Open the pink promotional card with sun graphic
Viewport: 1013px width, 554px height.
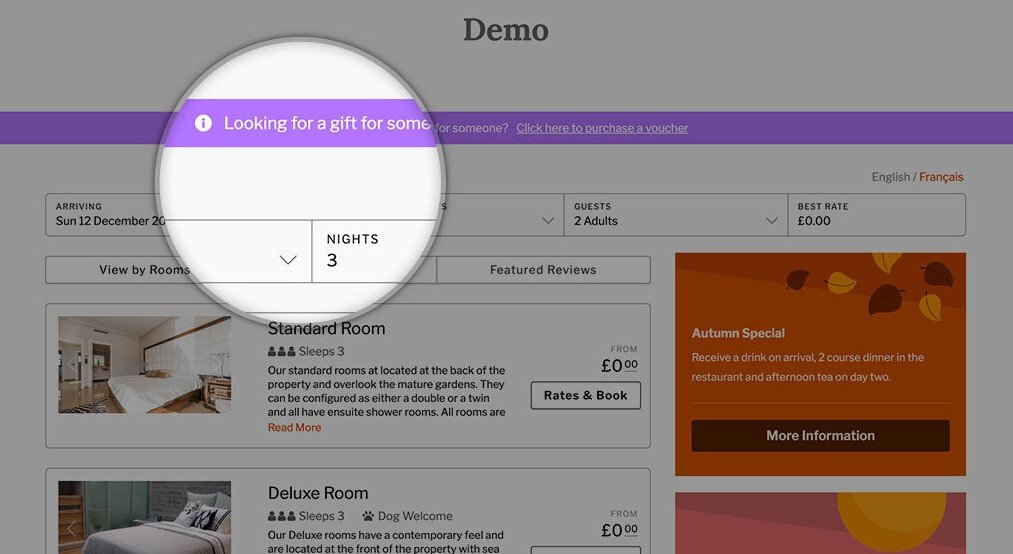[x=820, y=523]
